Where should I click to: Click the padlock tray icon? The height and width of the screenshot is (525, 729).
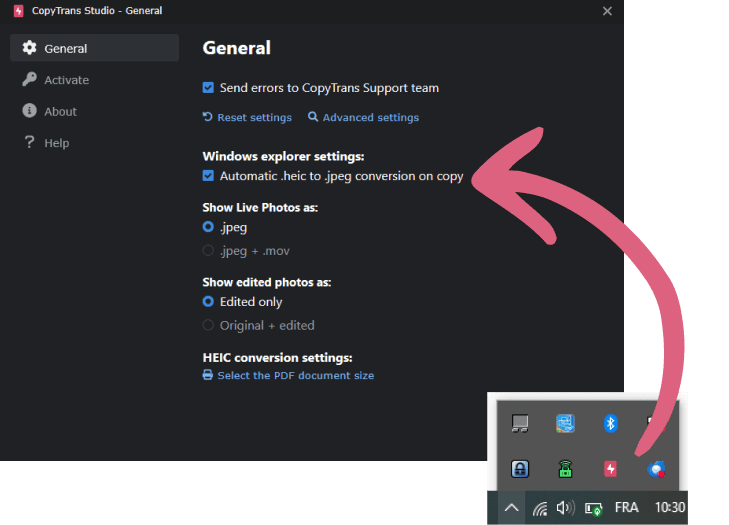(520, 469)
